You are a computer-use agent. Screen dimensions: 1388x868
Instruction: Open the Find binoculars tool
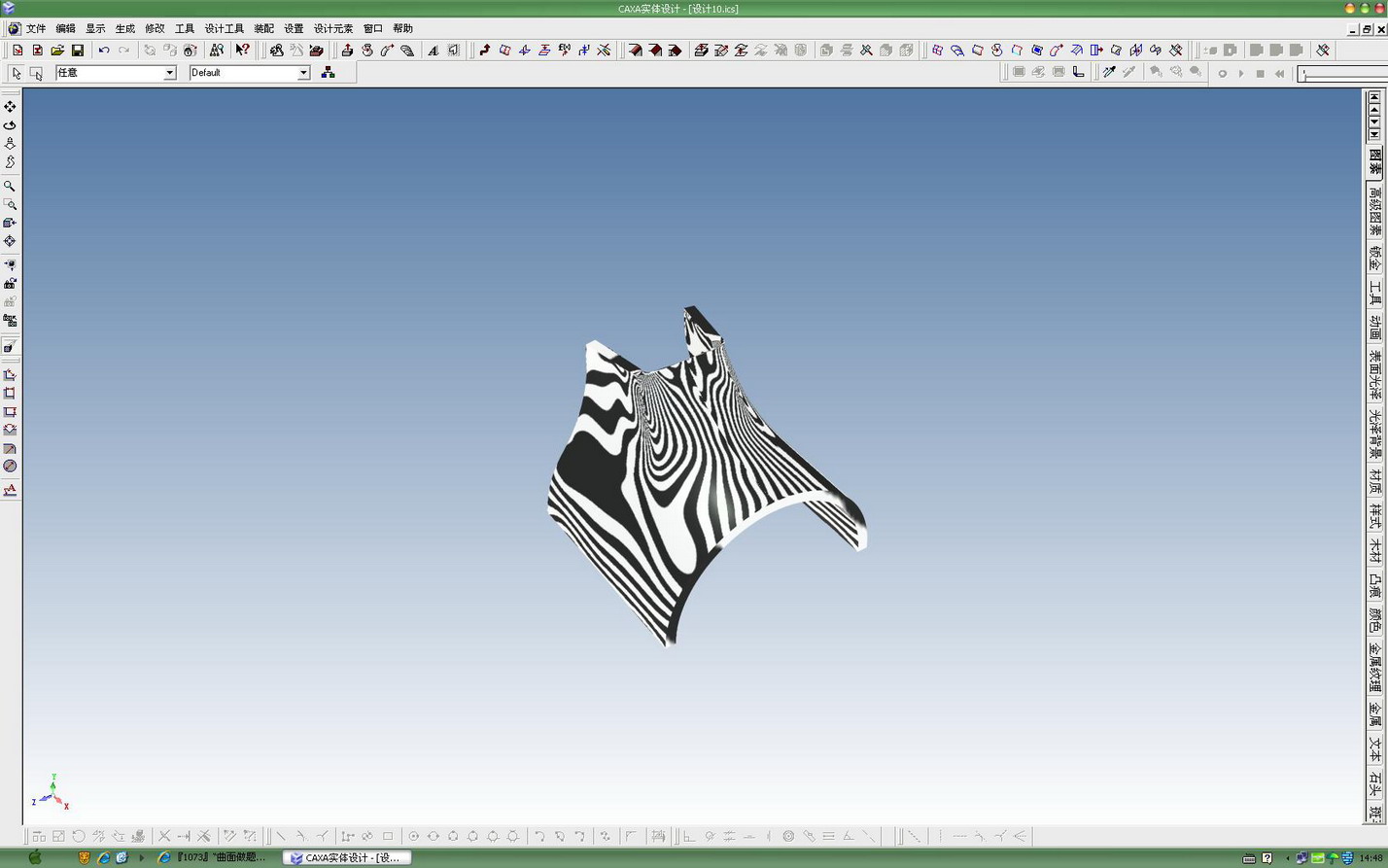217,50
